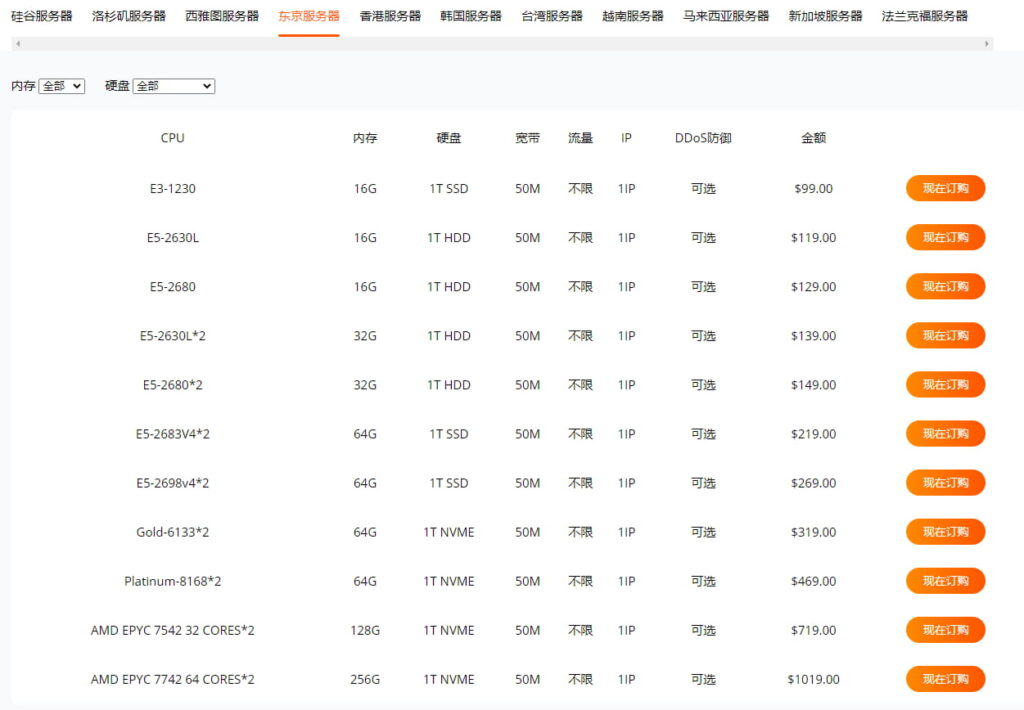Screen dimensions: 1024x710
Task: Open the 韩国服务器 tab
Action: [x=471, y=16]
